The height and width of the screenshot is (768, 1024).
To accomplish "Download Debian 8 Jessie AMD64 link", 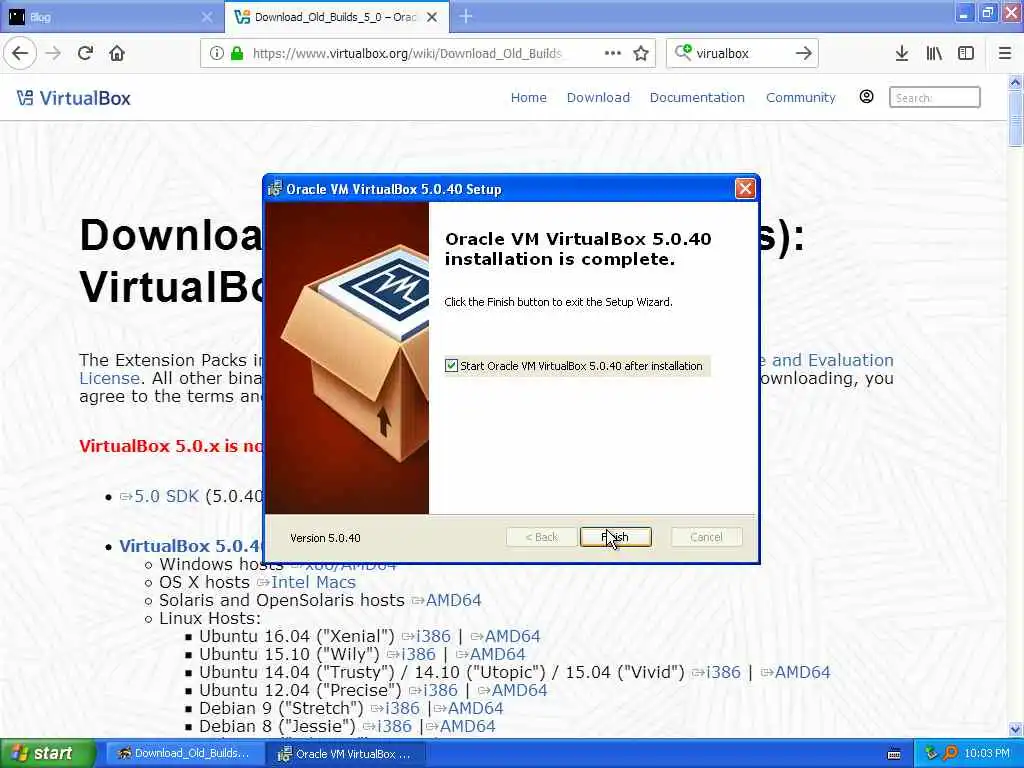I will (x=461, y=726).
